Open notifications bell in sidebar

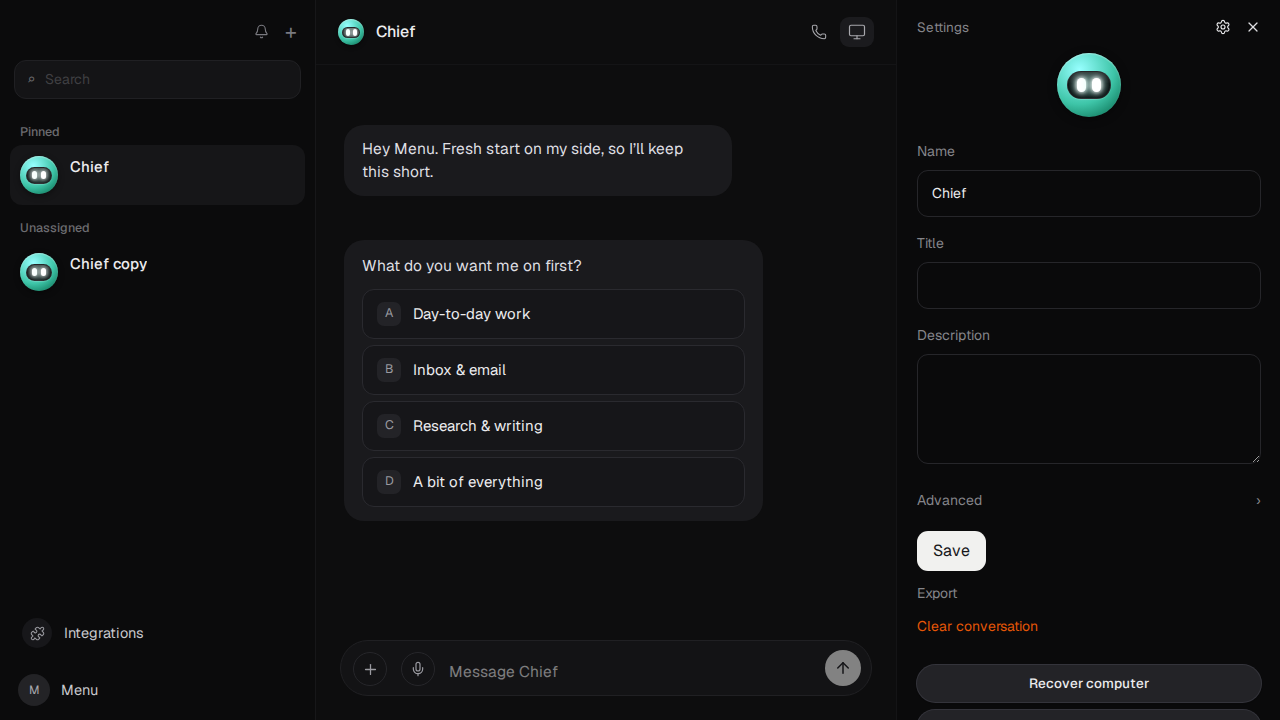pos(261,32)
